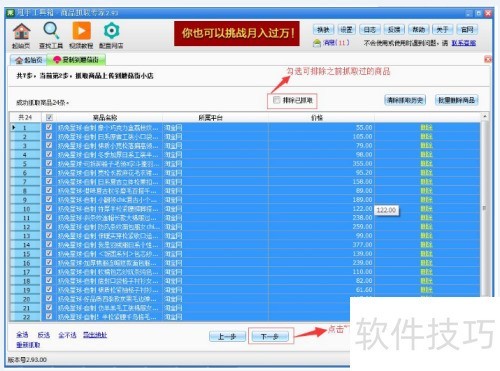Uncheck the checkbox in row 13
500x371 pixels.
(x=49, y=235)
